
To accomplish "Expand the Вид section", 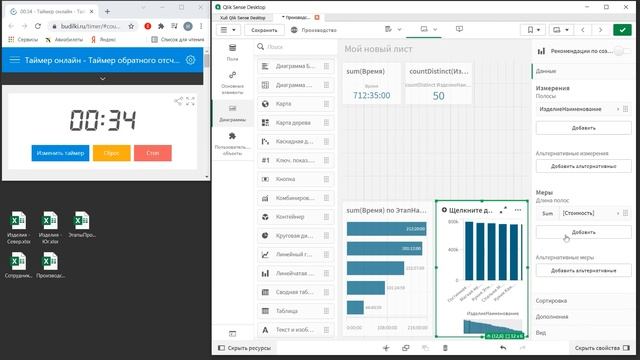I will [584, 333].
